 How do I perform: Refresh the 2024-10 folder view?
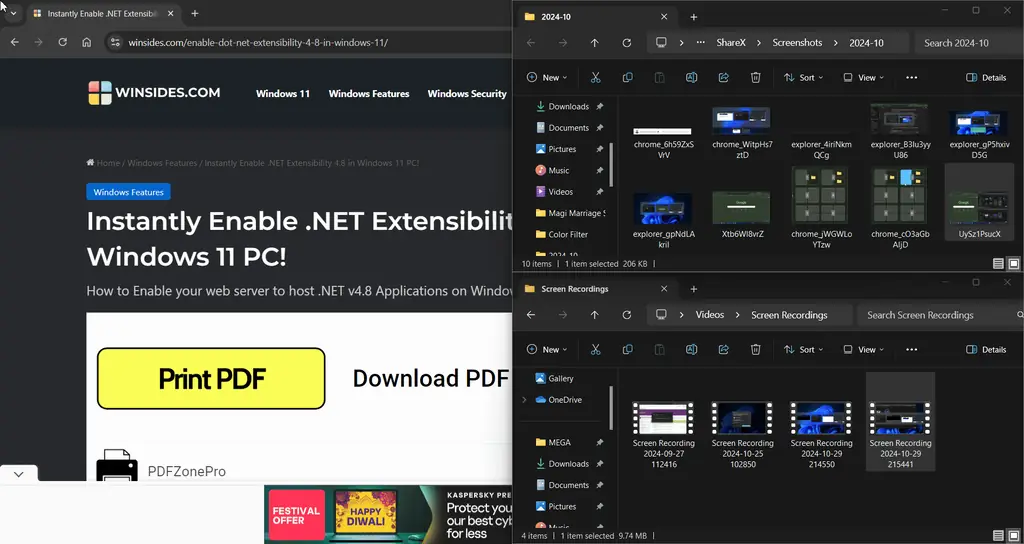click(626, 42)
